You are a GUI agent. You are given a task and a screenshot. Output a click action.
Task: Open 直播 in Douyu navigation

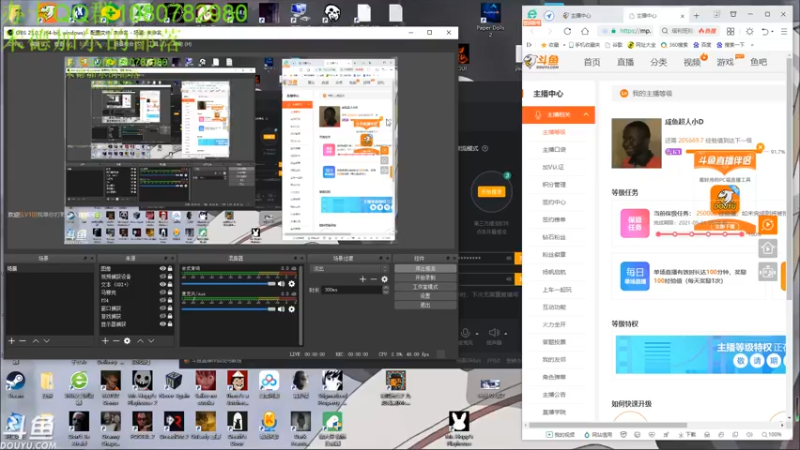coord(625,62)
